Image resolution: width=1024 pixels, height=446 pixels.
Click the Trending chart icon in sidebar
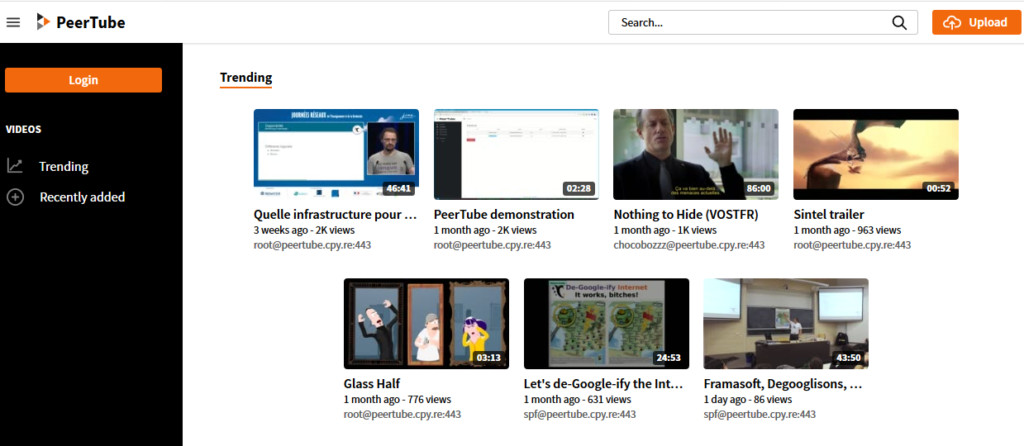point(14,166)
